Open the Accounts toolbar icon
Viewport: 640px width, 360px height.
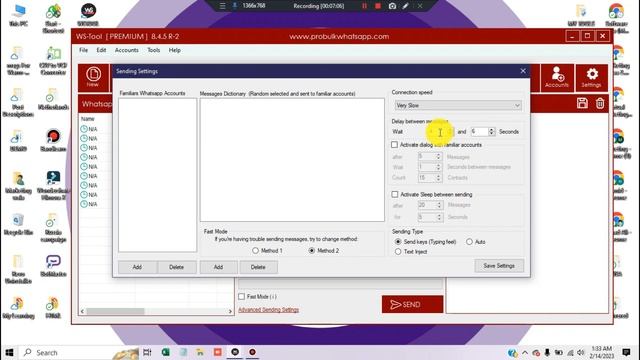(x=557, y=77)
